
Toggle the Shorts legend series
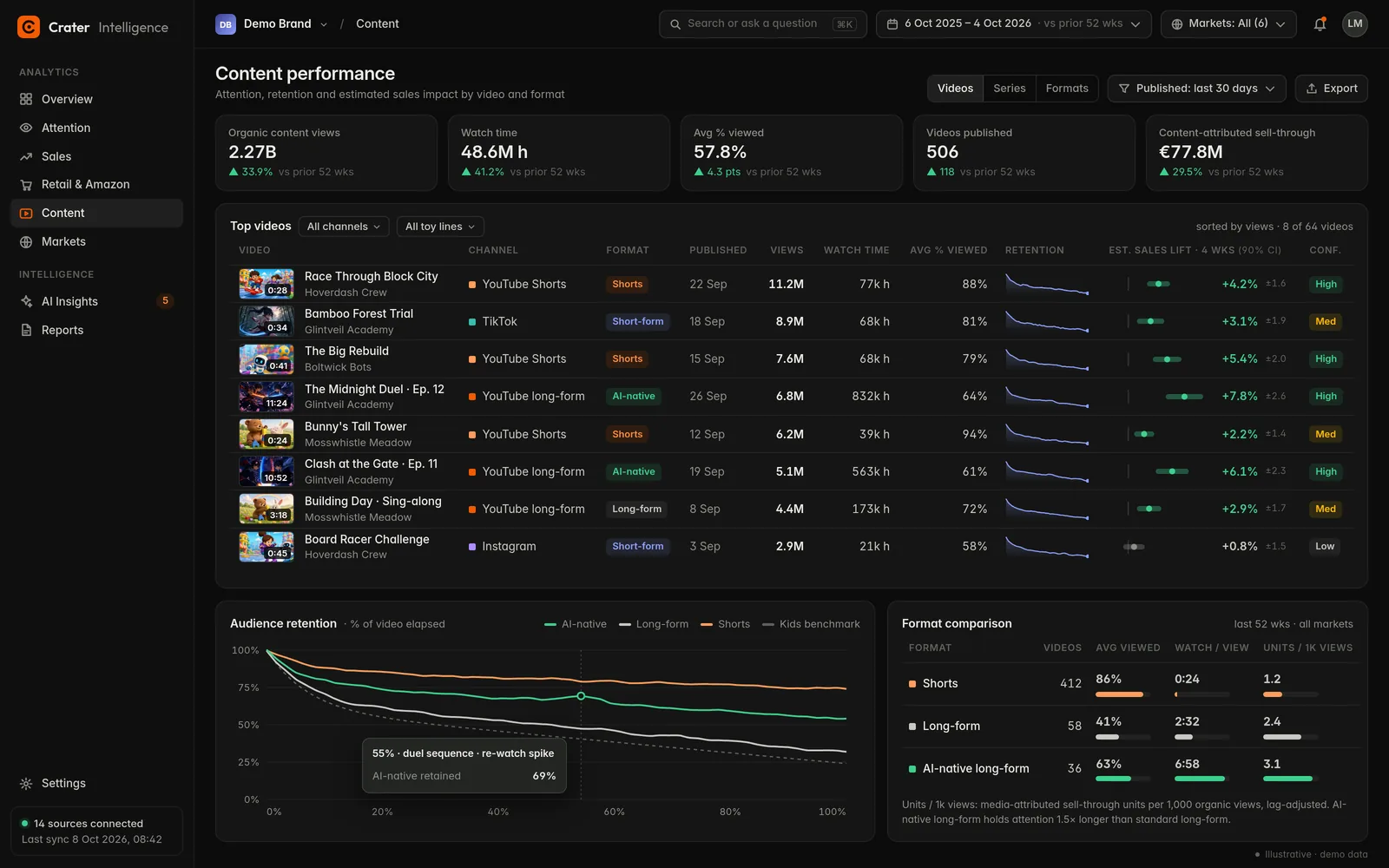tap(726, 624)
